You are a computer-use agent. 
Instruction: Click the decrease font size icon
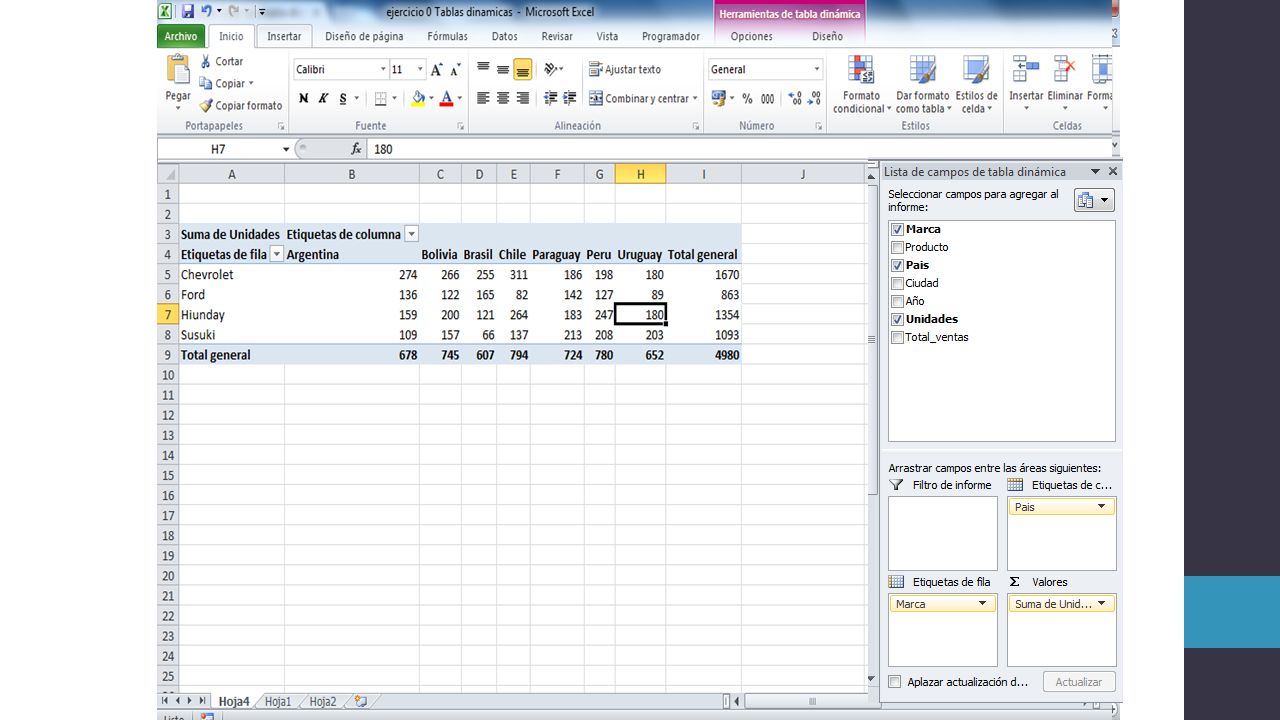tap(455, 70)
